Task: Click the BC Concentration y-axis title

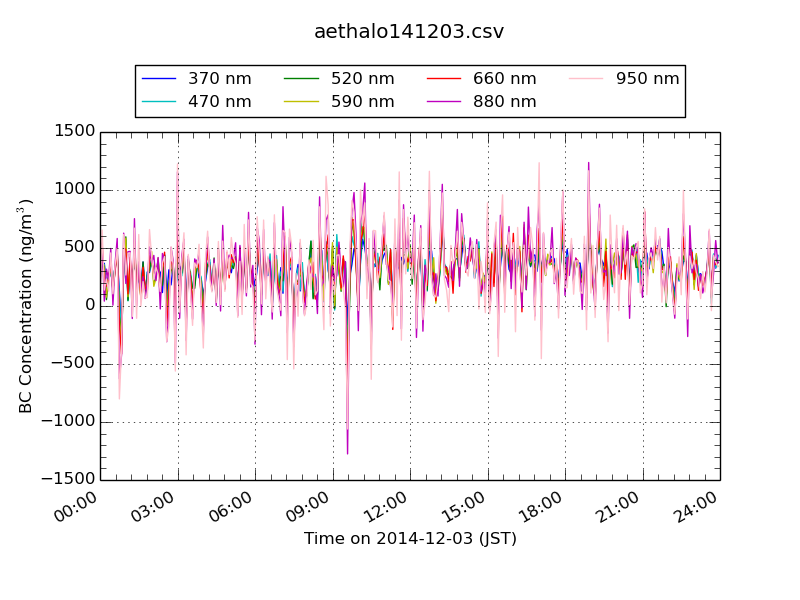Action: (x=24, y=306)
